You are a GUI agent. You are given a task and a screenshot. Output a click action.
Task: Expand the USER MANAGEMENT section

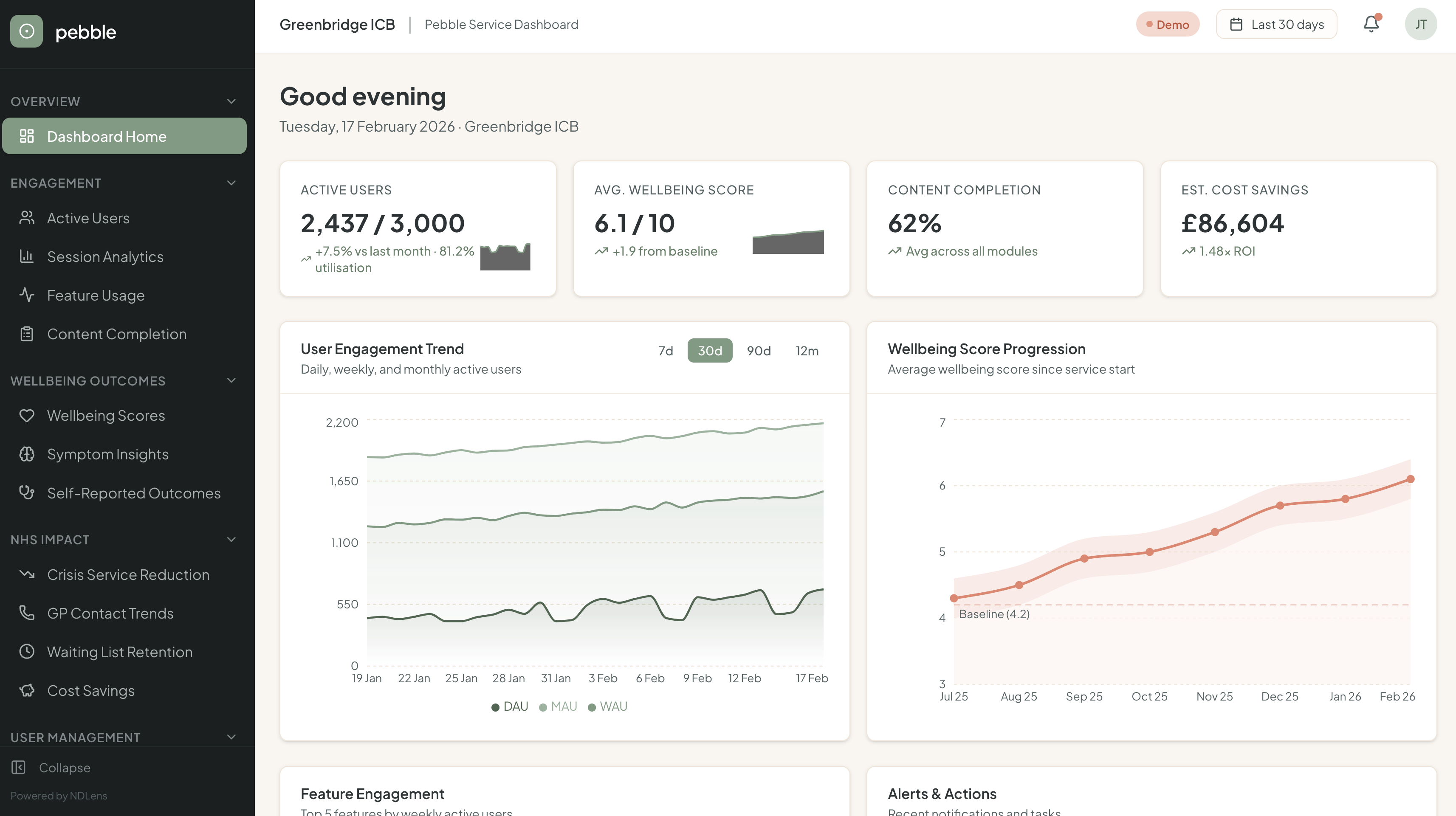(231, 737)
